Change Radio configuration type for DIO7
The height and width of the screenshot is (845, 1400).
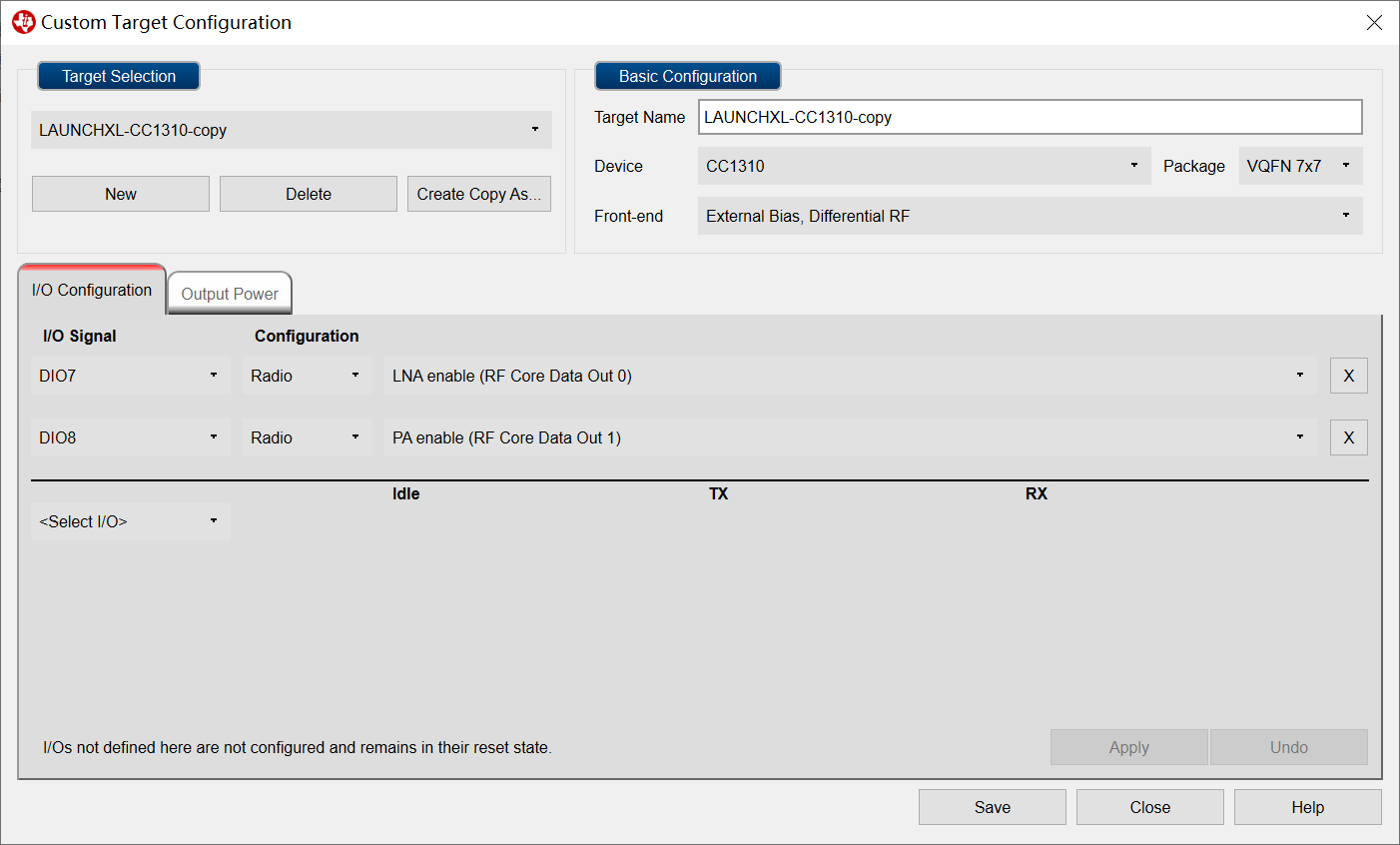click(x=308, y=376)
